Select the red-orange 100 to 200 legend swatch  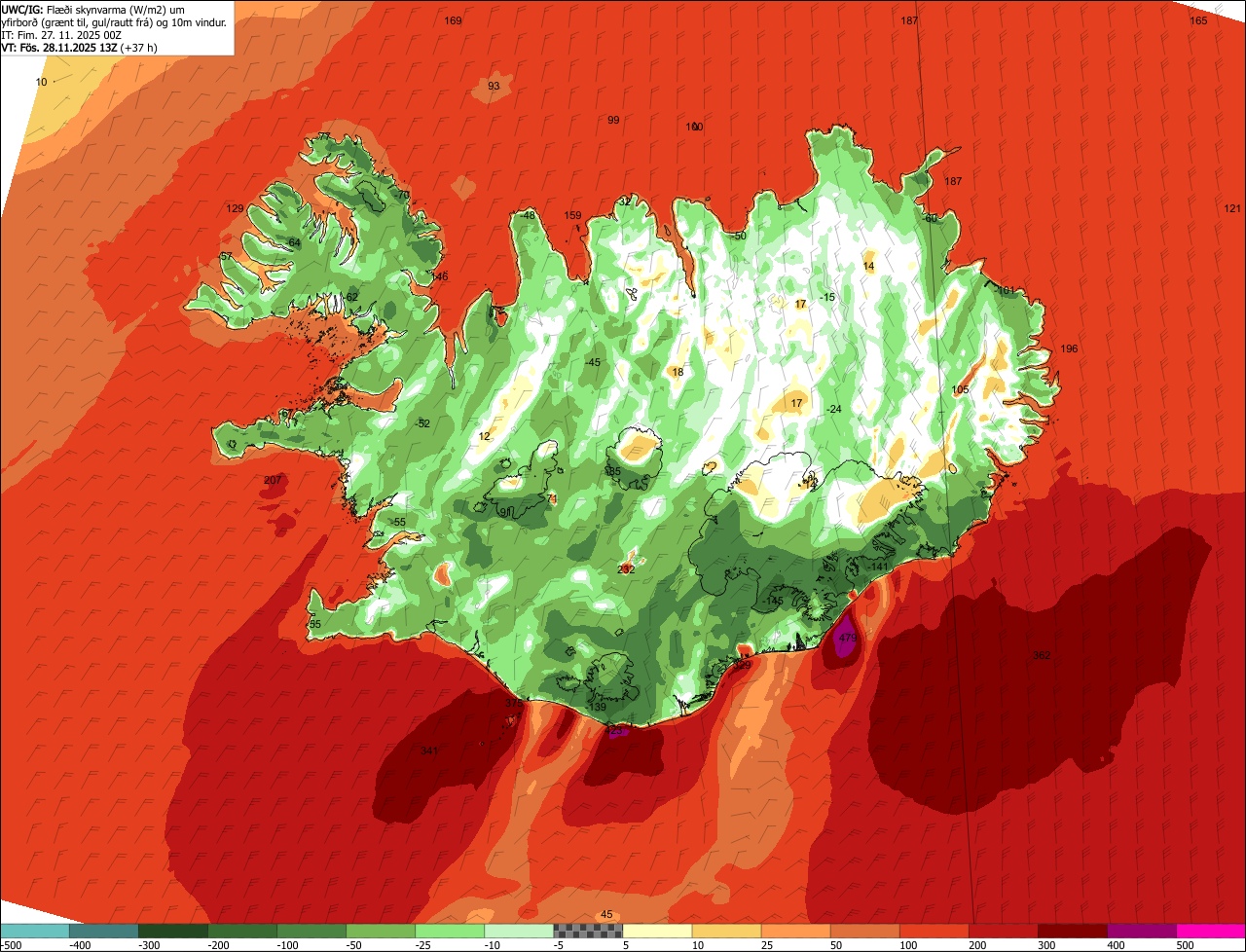point(934,931)
